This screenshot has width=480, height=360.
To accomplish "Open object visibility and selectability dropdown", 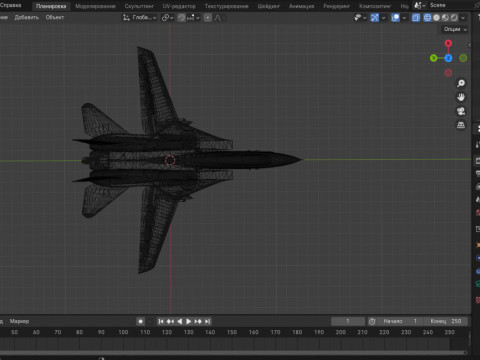I will [x=360, y=18].
